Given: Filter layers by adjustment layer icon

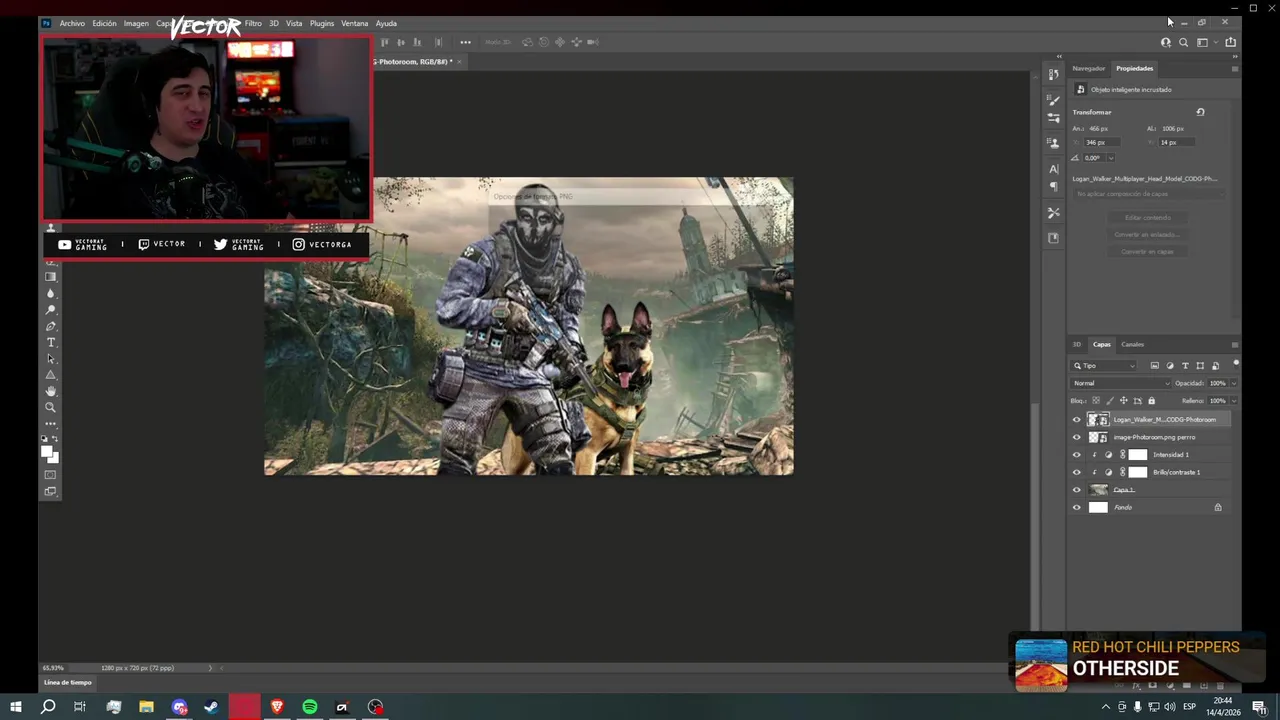Looking at the screenshot, I should pos(1170,366).
